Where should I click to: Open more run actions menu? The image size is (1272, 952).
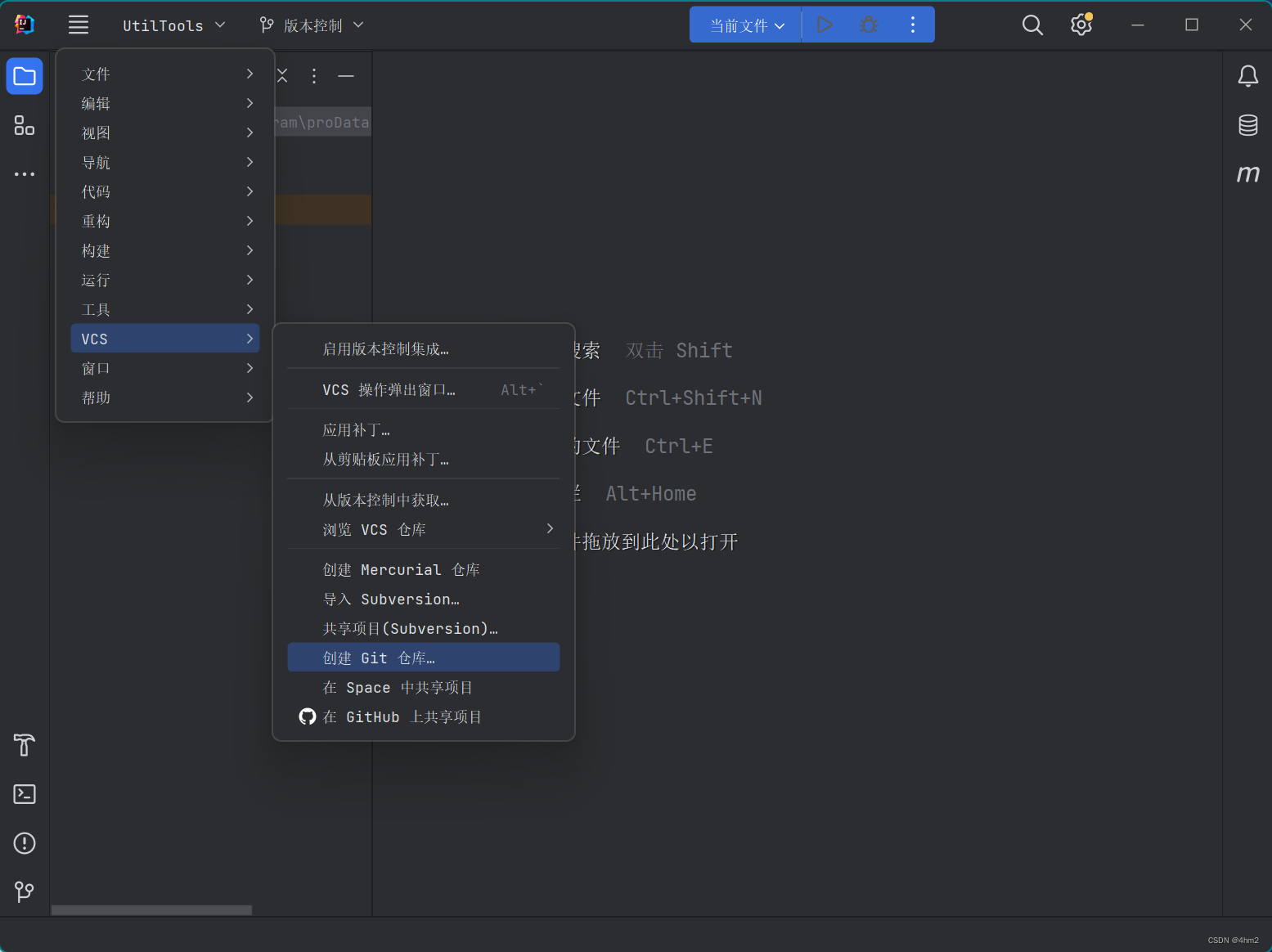pos(913,25)
